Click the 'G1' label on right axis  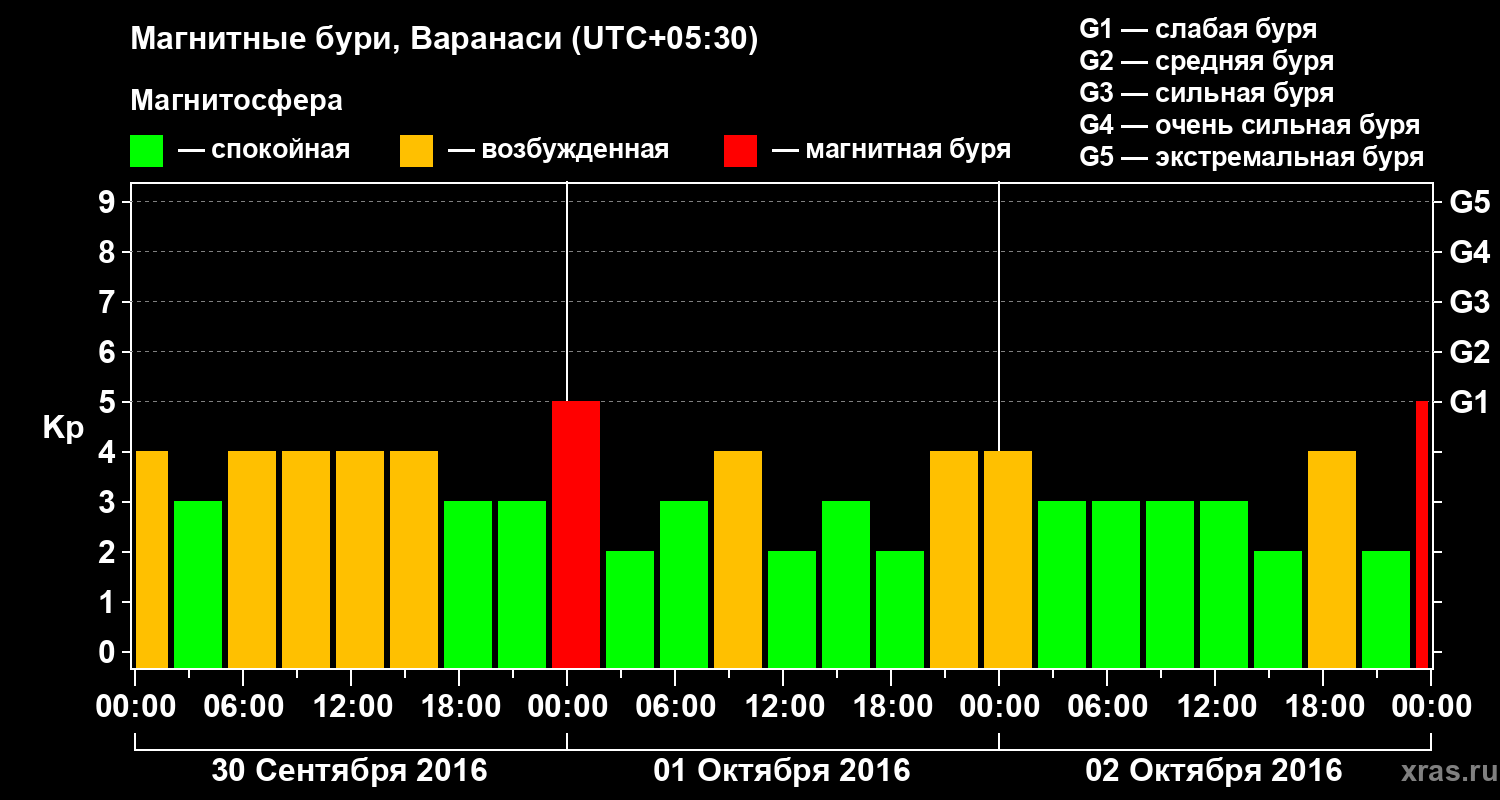[x=1469, y=402]
